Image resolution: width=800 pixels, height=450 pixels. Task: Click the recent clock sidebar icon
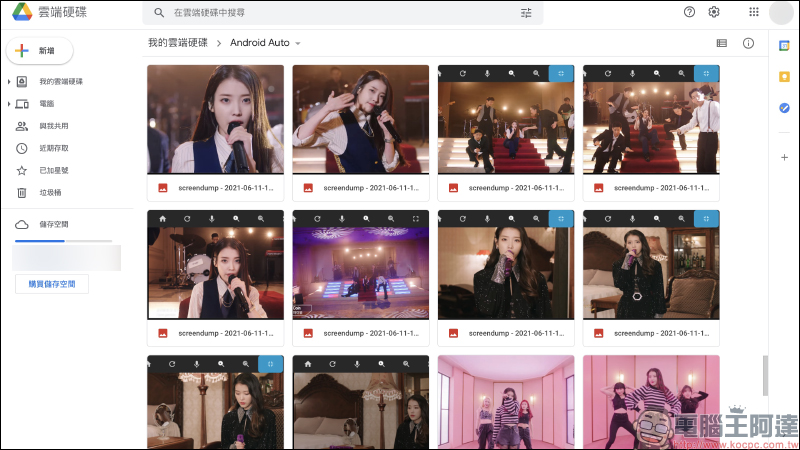pos(21,148)
